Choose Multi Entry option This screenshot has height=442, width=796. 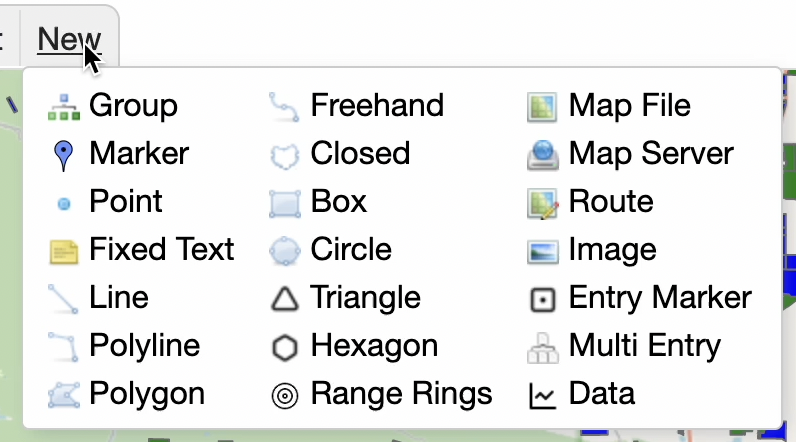(x=644, y=346)
